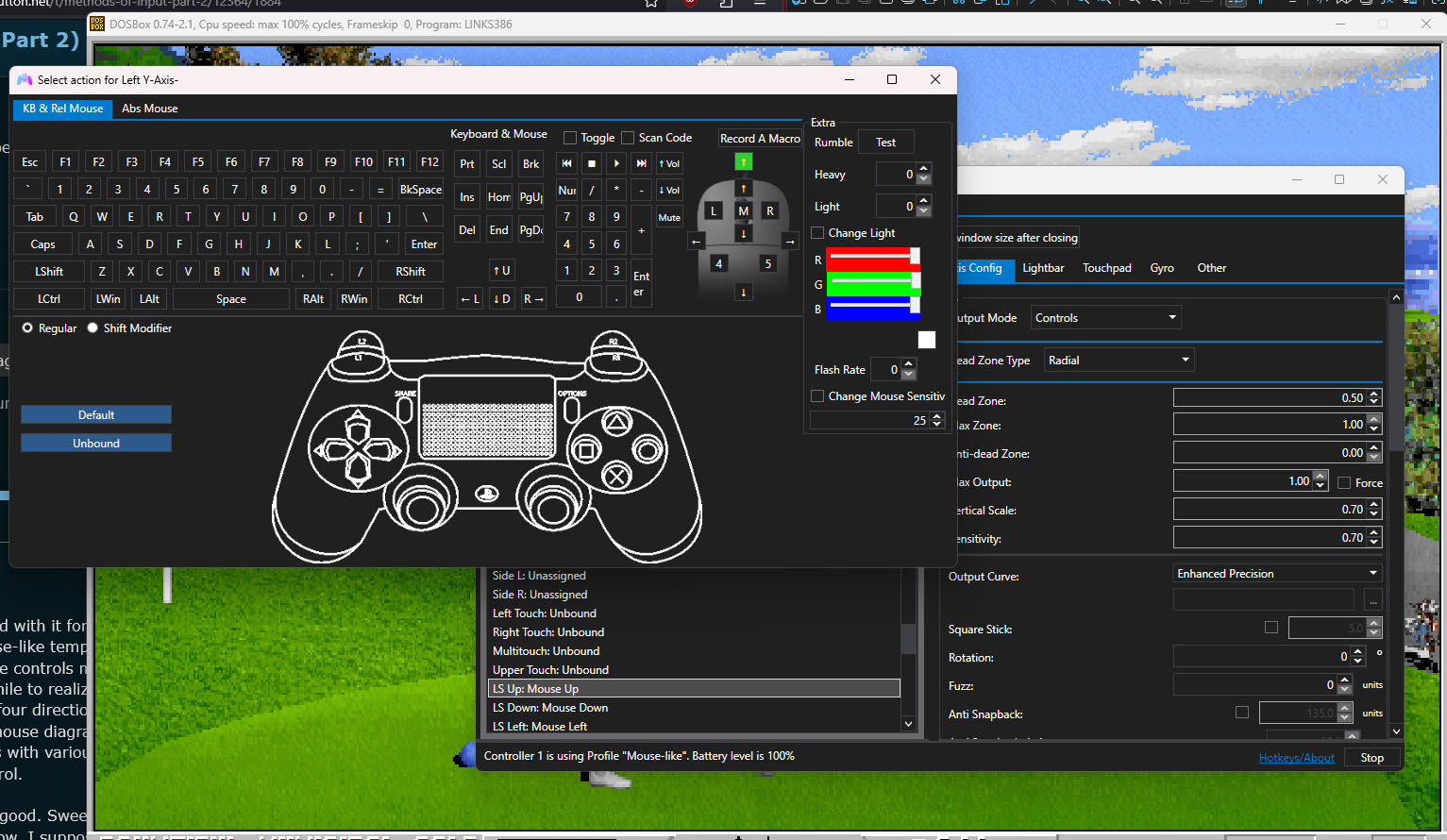This screenshot has height=840, width=1447.
Task: Click the cross button on controller diagram
Action: [617, 478]
